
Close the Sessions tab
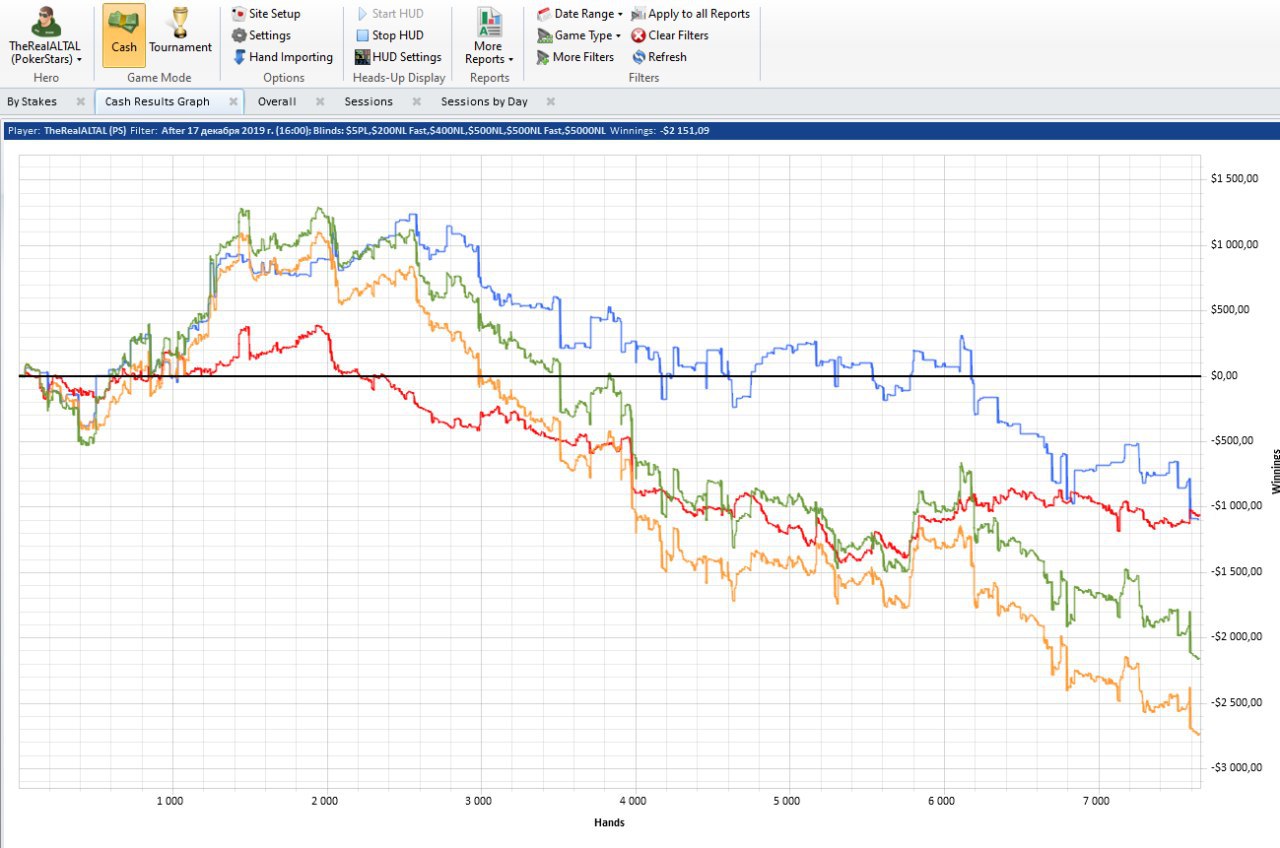tap(416, 101)
